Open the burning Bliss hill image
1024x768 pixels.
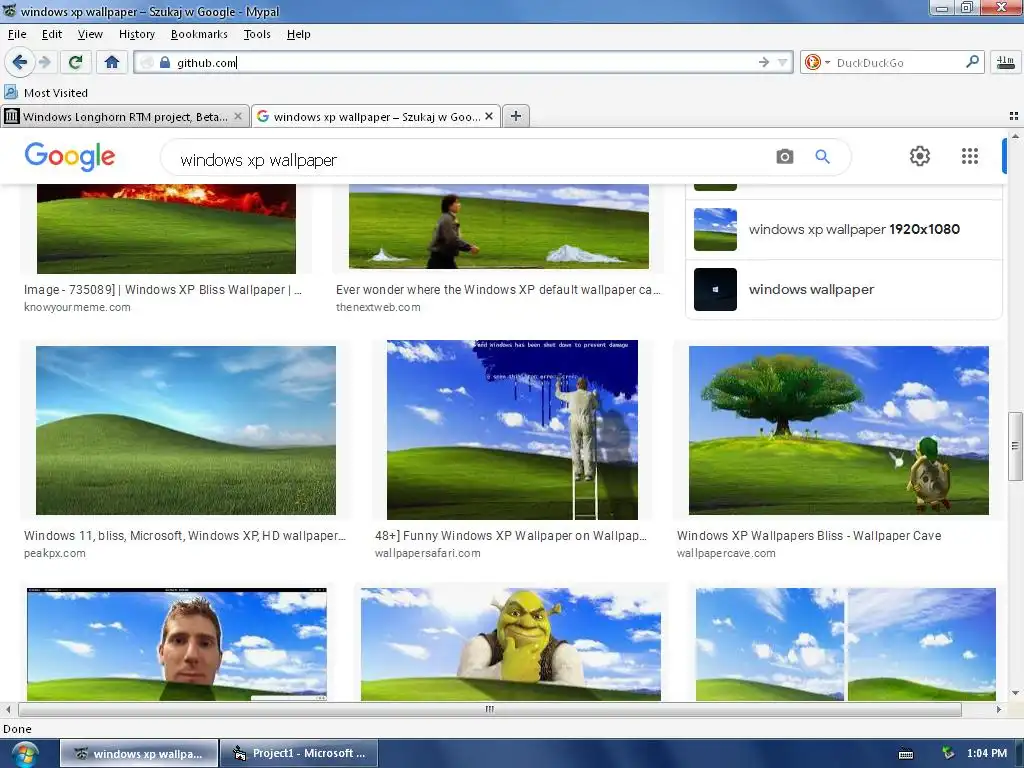[167, 229]
